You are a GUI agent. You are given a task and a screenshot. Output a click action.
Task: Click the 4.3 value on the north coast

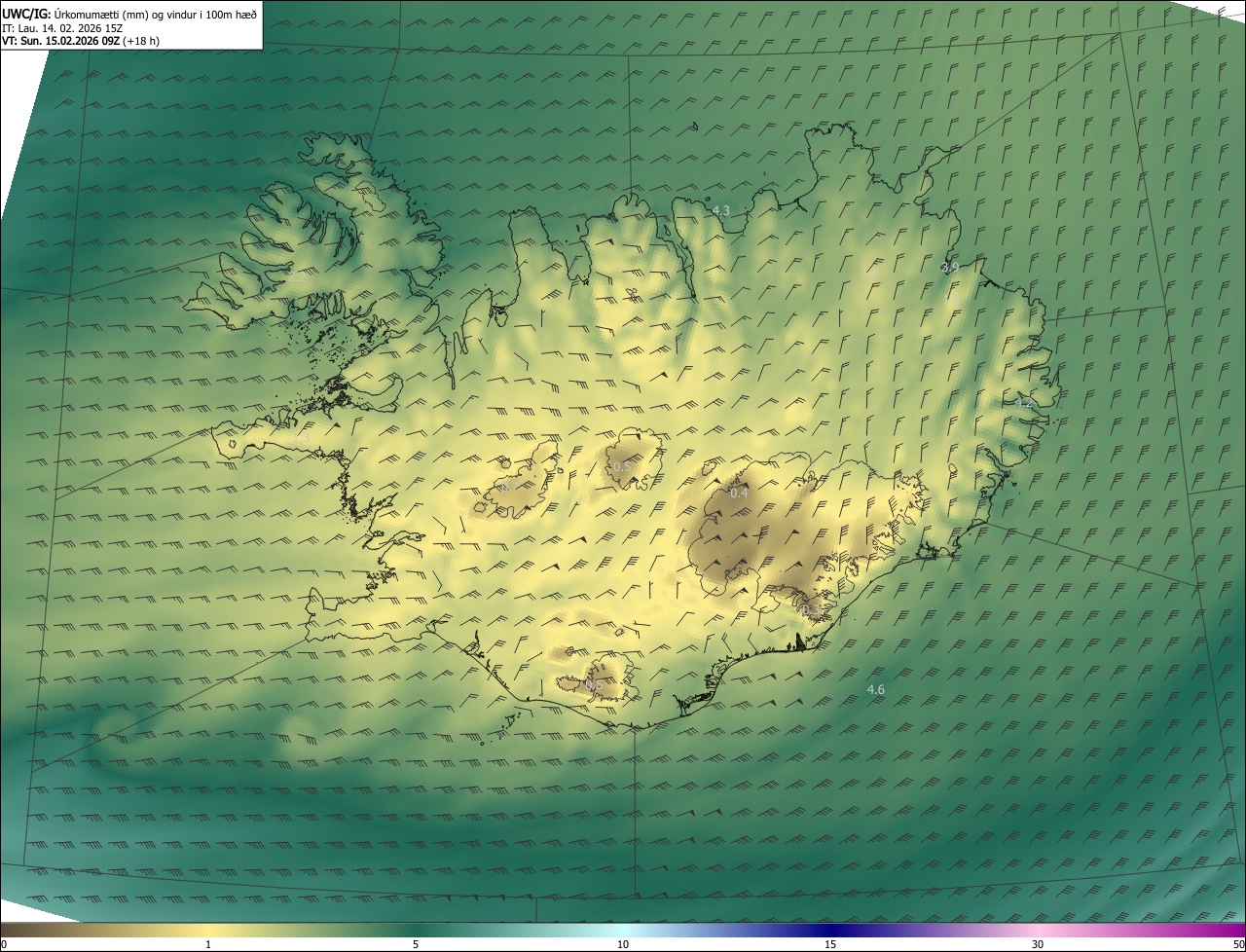721,210
